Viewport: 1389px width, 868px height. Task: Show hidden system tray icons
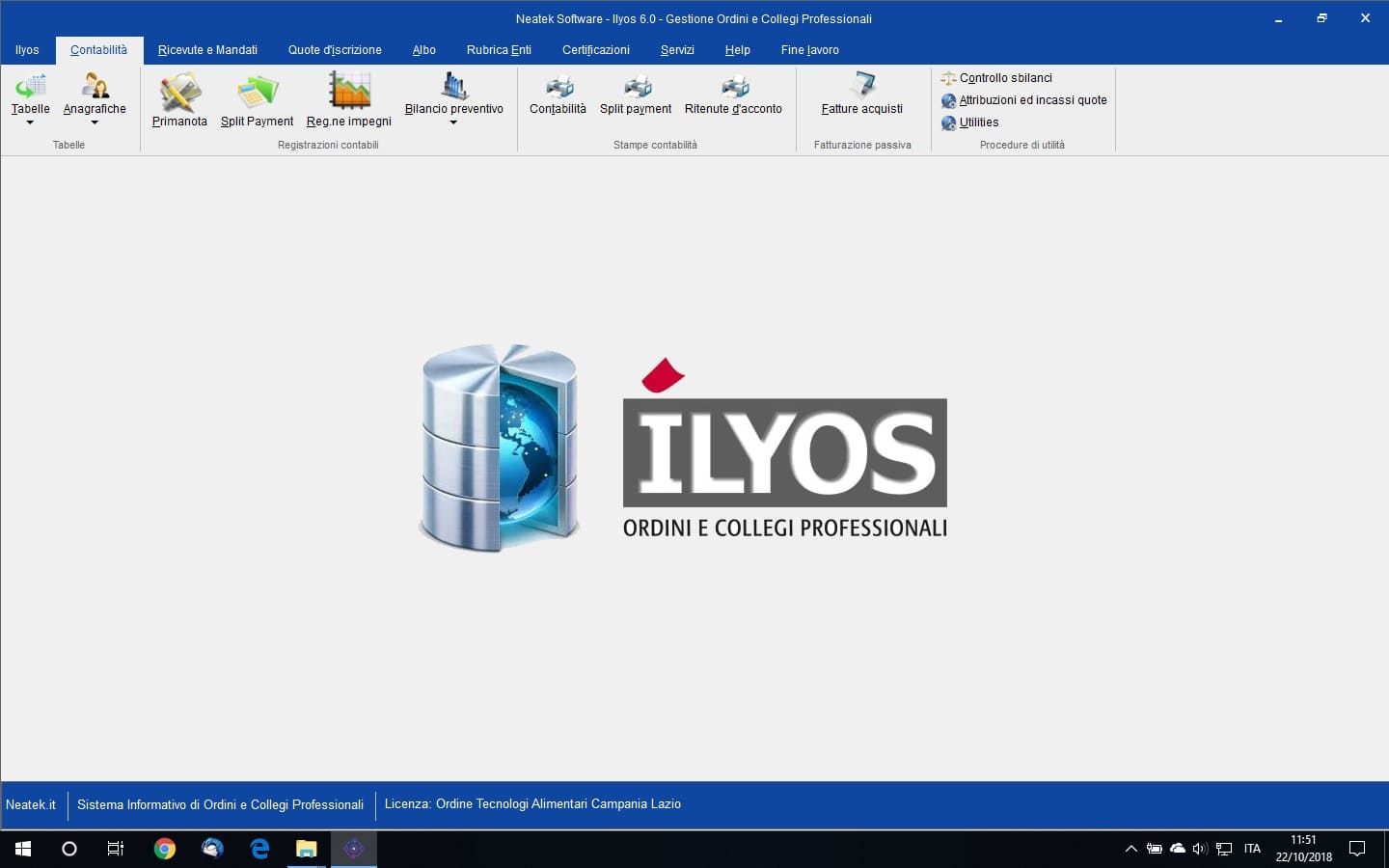coord(1131,849)
